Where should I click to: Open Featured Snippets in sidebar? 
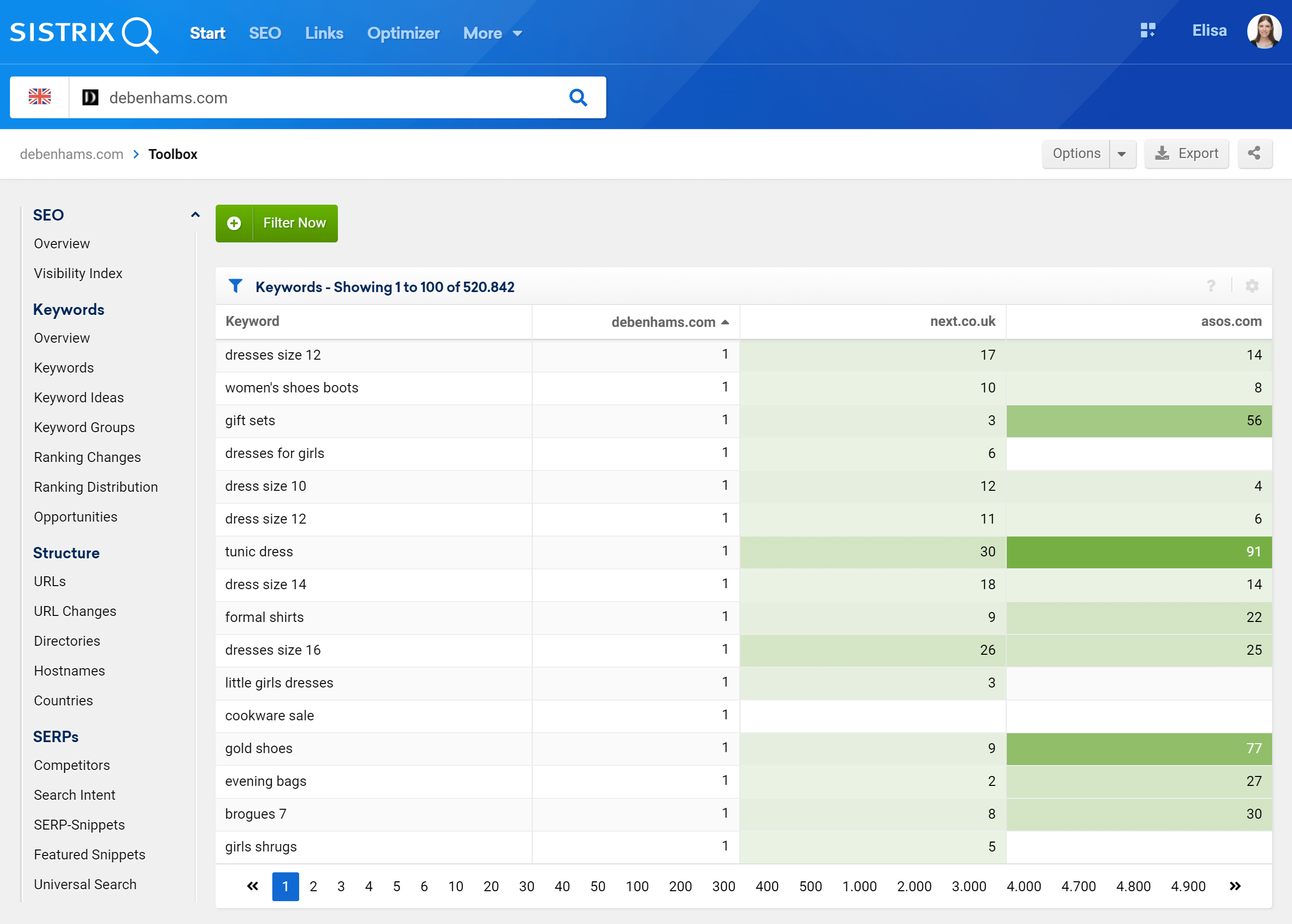(x=89, y=854)
